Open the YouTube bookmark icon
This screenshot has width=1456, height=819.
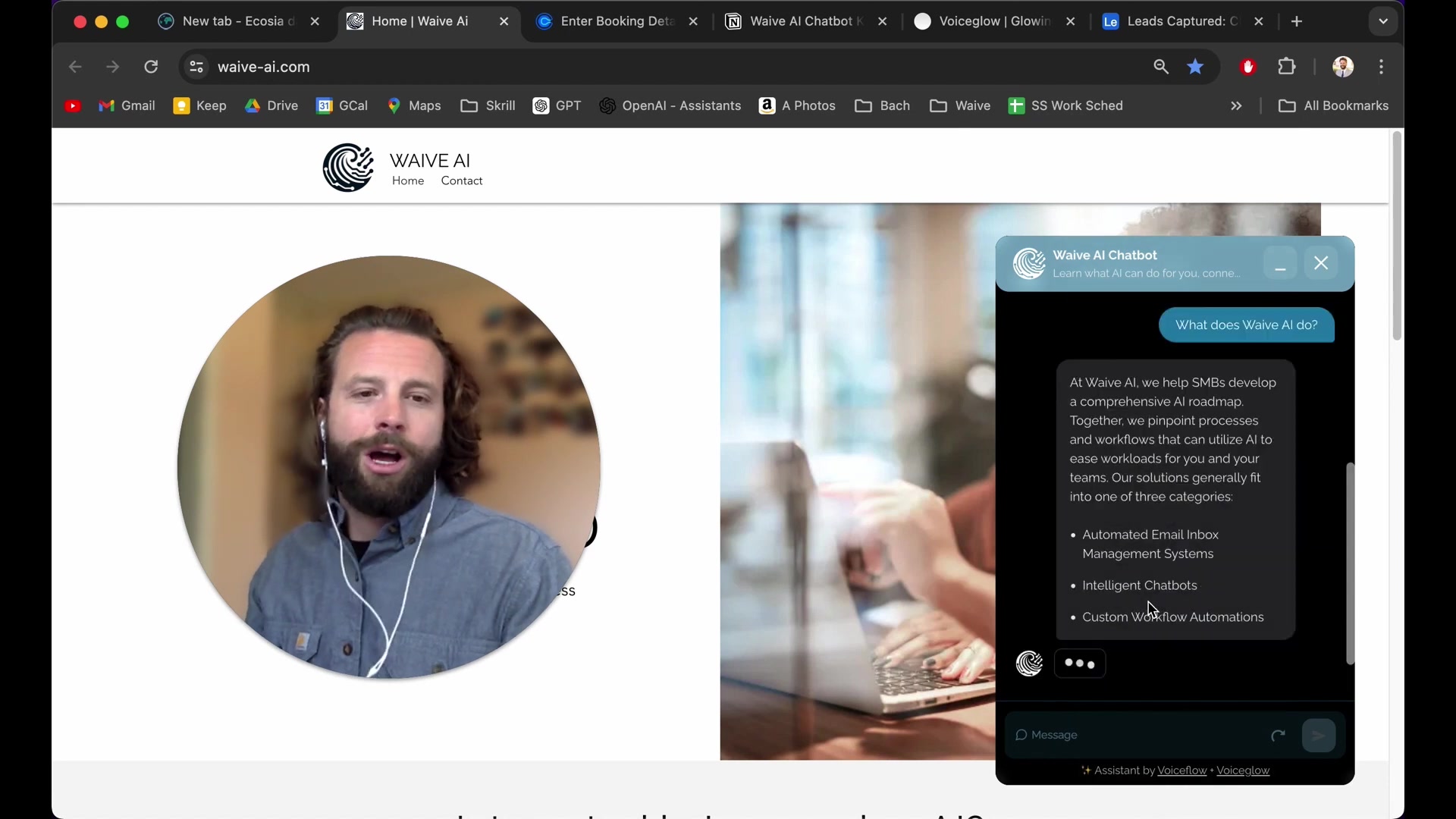point(73,106)
